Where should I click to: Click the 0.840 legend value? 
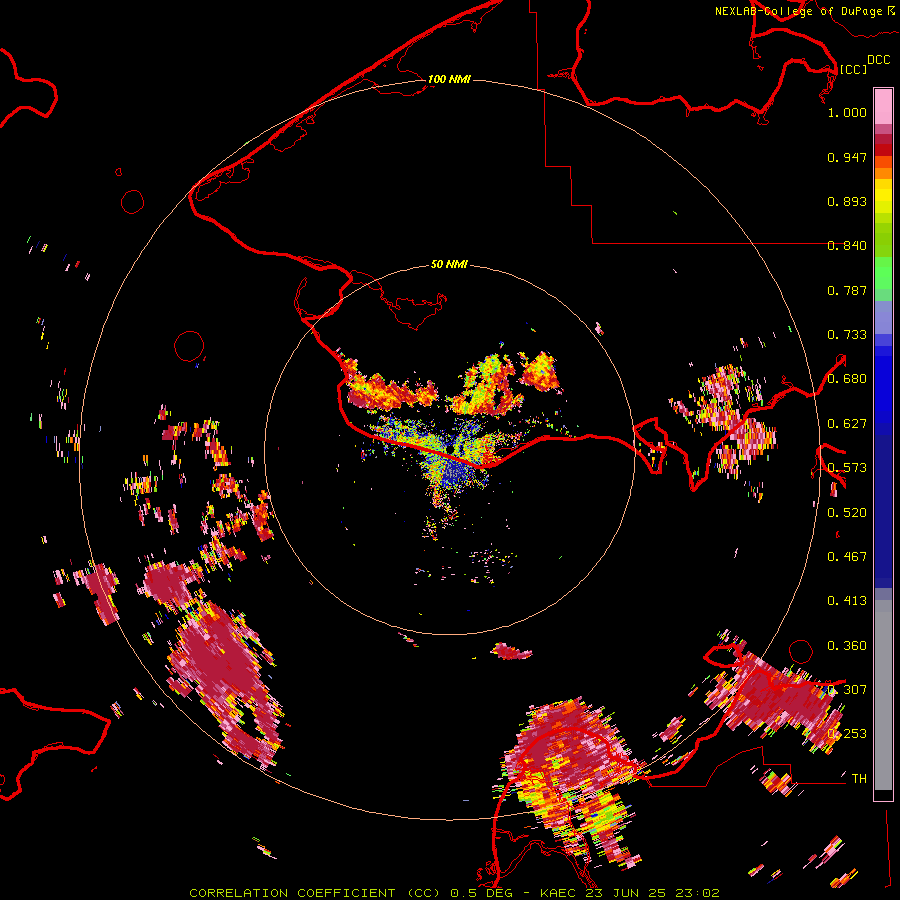click(x=847, y=246)
